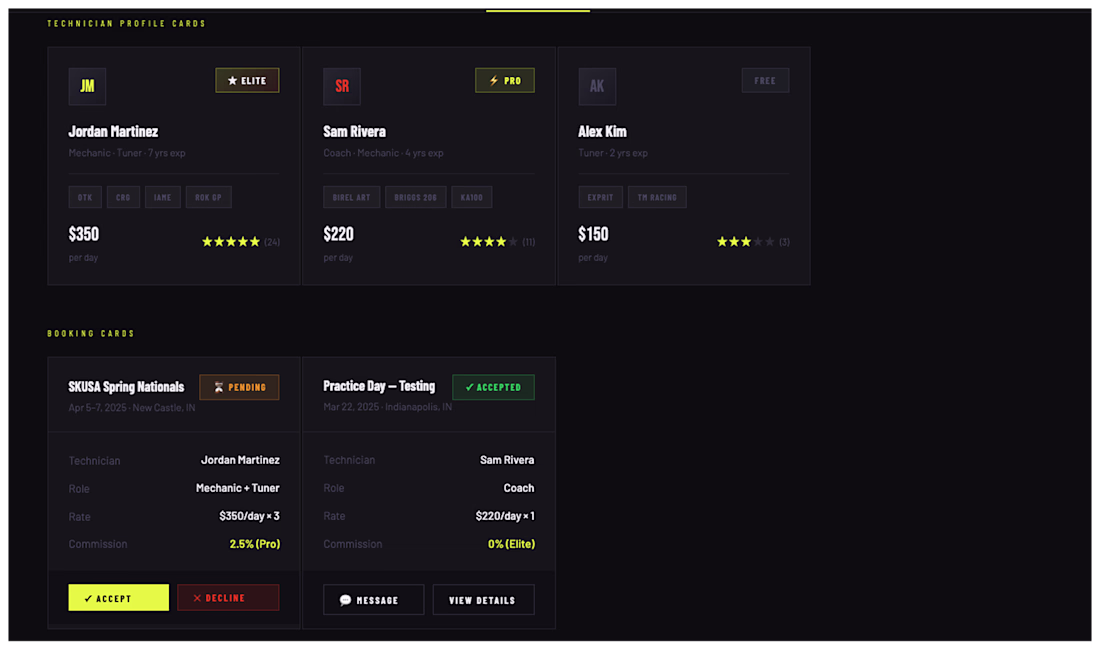
Task: Click the checkmark Accepted status badge
Action: coord(493,387)
